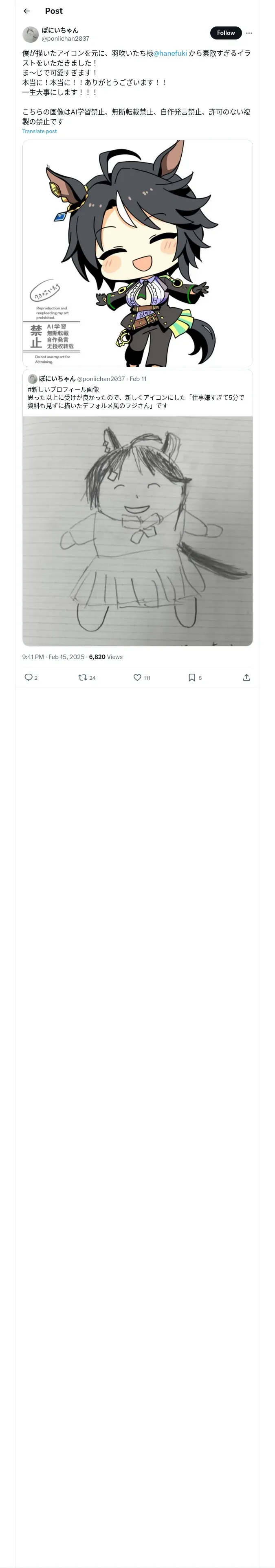
Task: Go back with the arrow icon
Action: [26, 11]
